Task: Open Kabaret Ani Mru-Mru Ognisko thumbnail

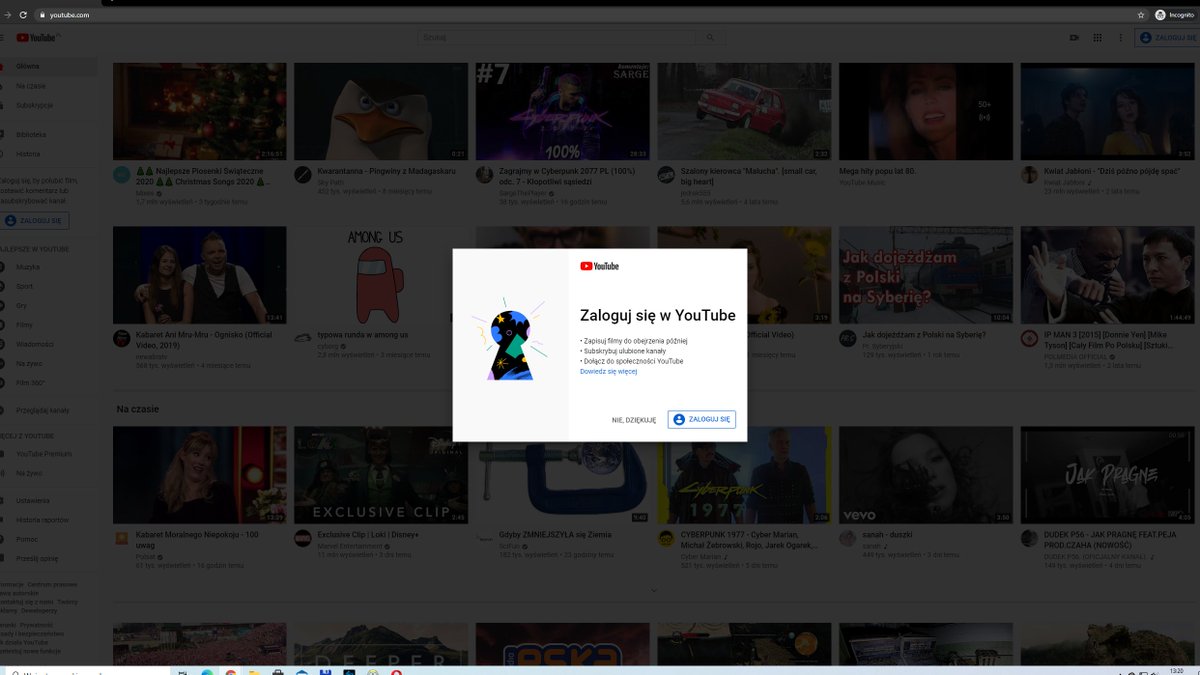Action: pos(200,275)
